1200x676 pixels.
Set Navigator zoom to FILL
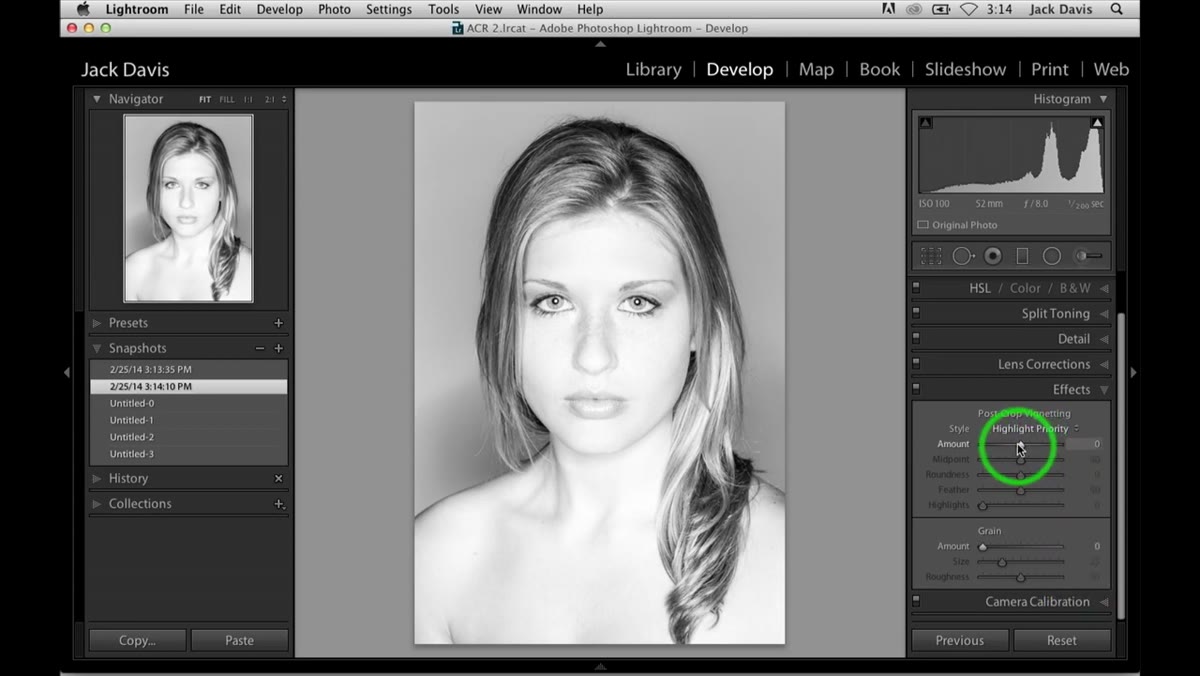click(227, 99)
